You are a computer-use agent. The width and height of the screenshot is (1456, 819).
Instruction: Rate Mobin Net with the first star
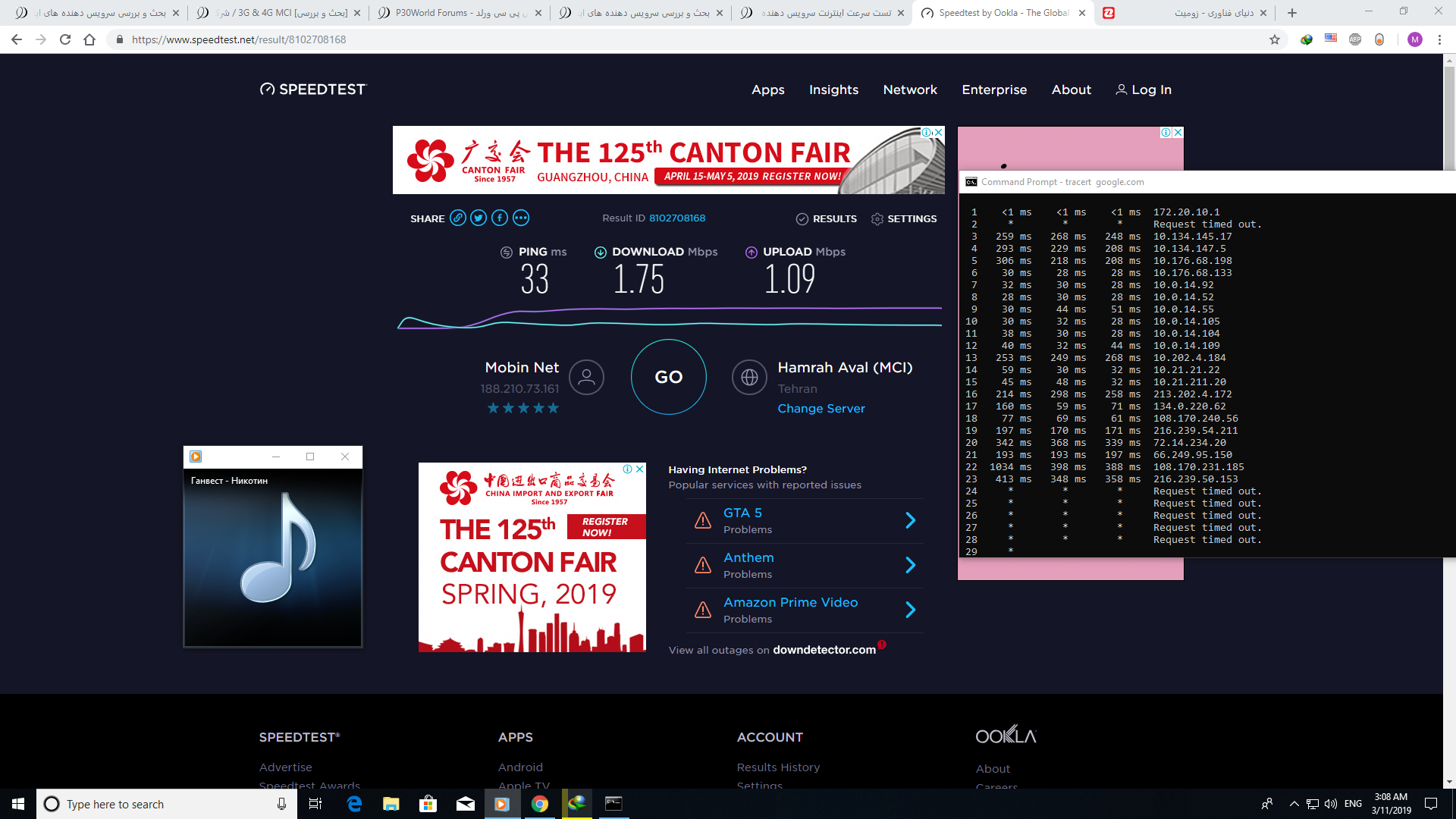point(494,408)
